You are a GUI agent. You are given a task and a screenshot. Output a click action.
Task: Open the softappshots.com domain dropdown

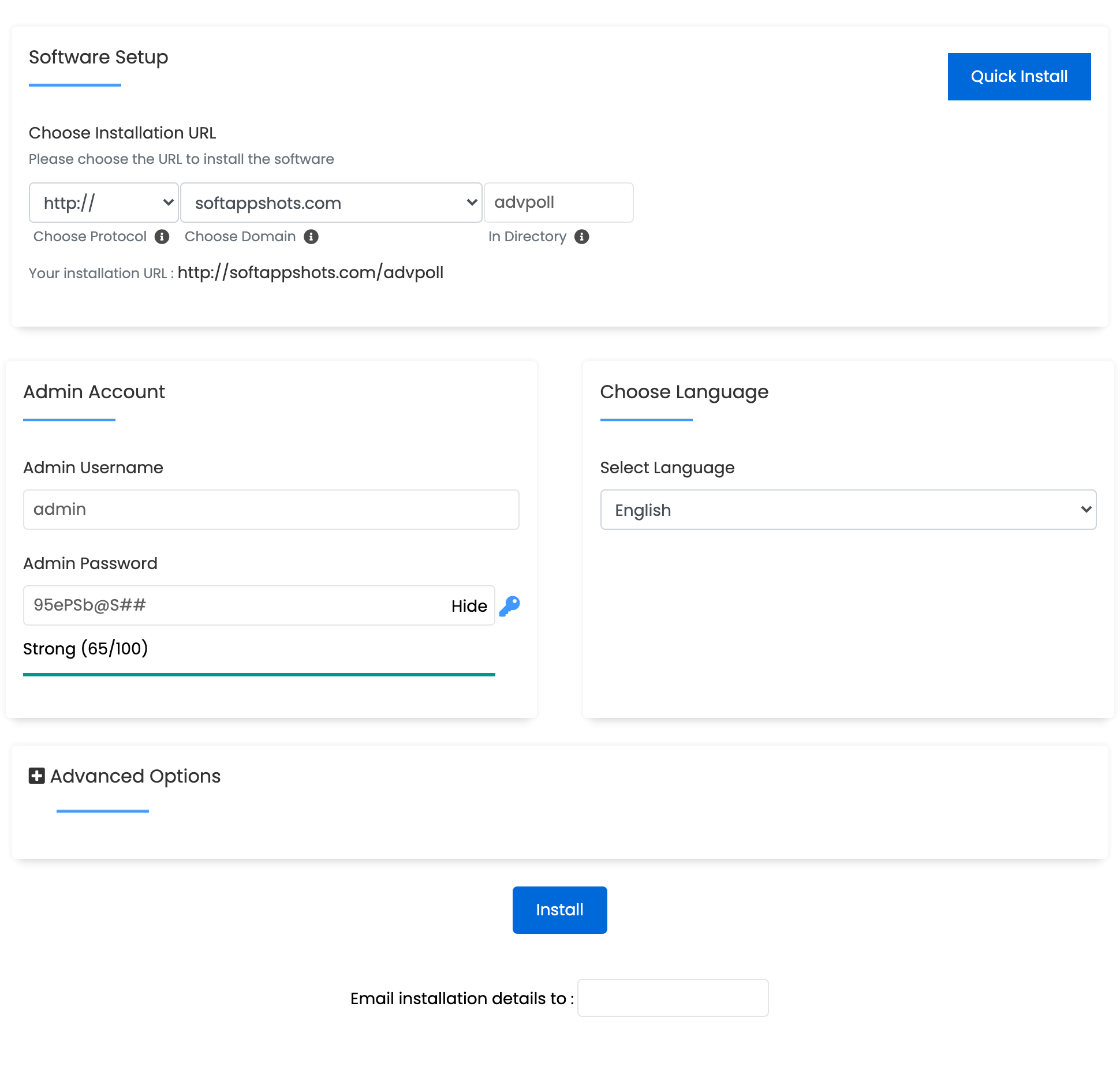coord(331,203)
